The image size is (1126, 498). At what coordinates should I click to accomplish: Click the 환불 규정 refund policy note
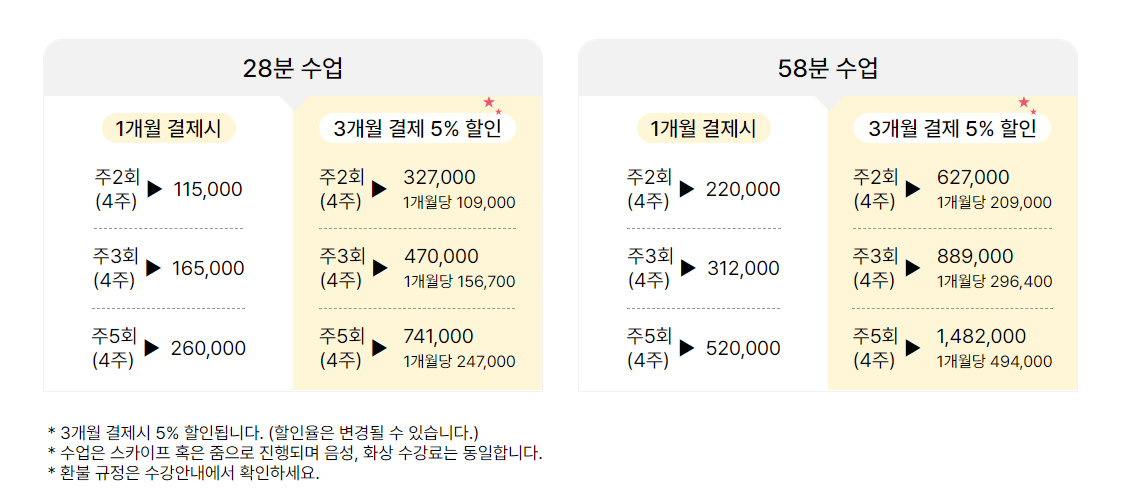(183, 474)
